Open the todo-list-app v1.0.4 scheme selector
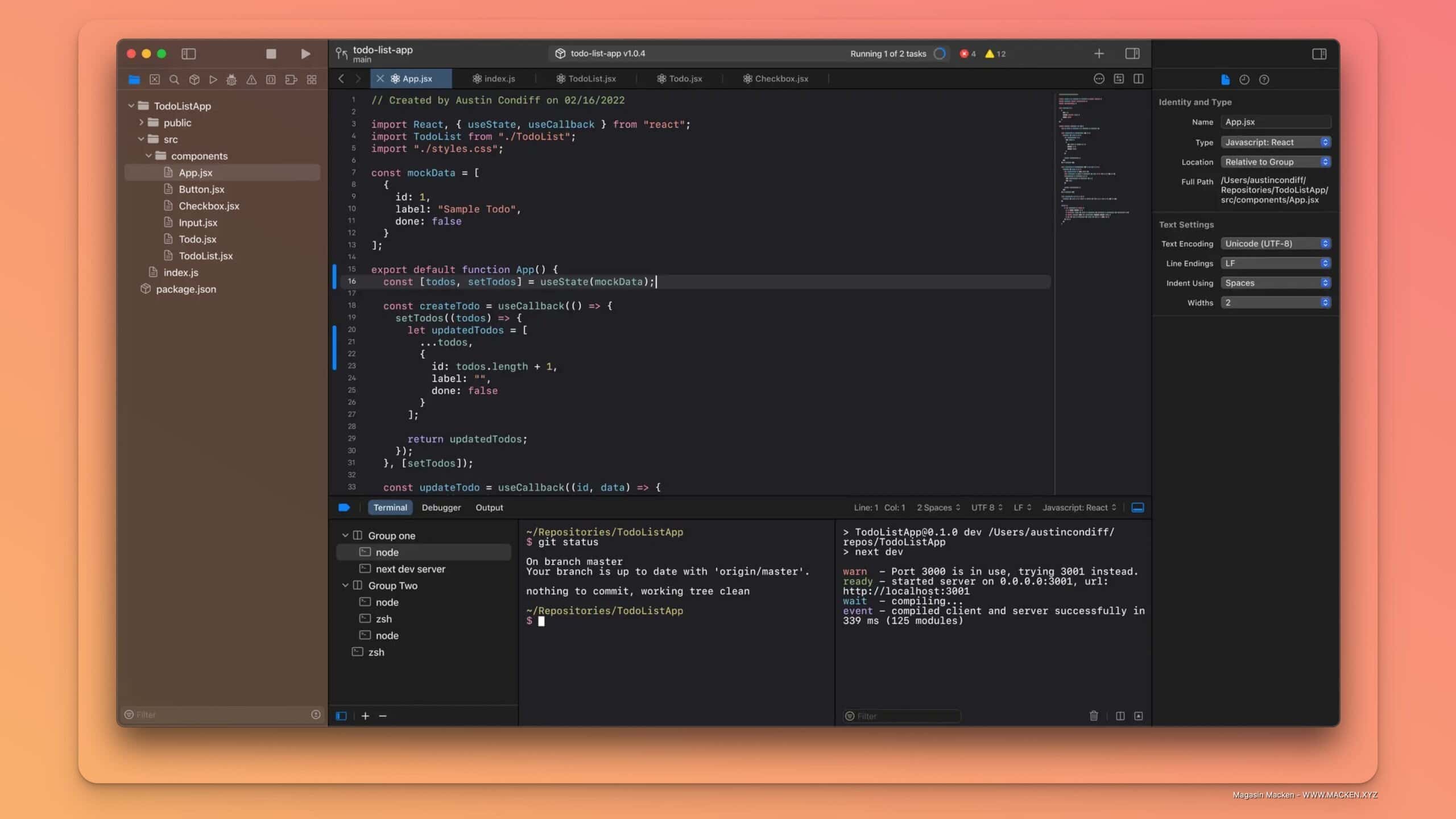This screenshot has height=819, width=1456. point(601,53)
